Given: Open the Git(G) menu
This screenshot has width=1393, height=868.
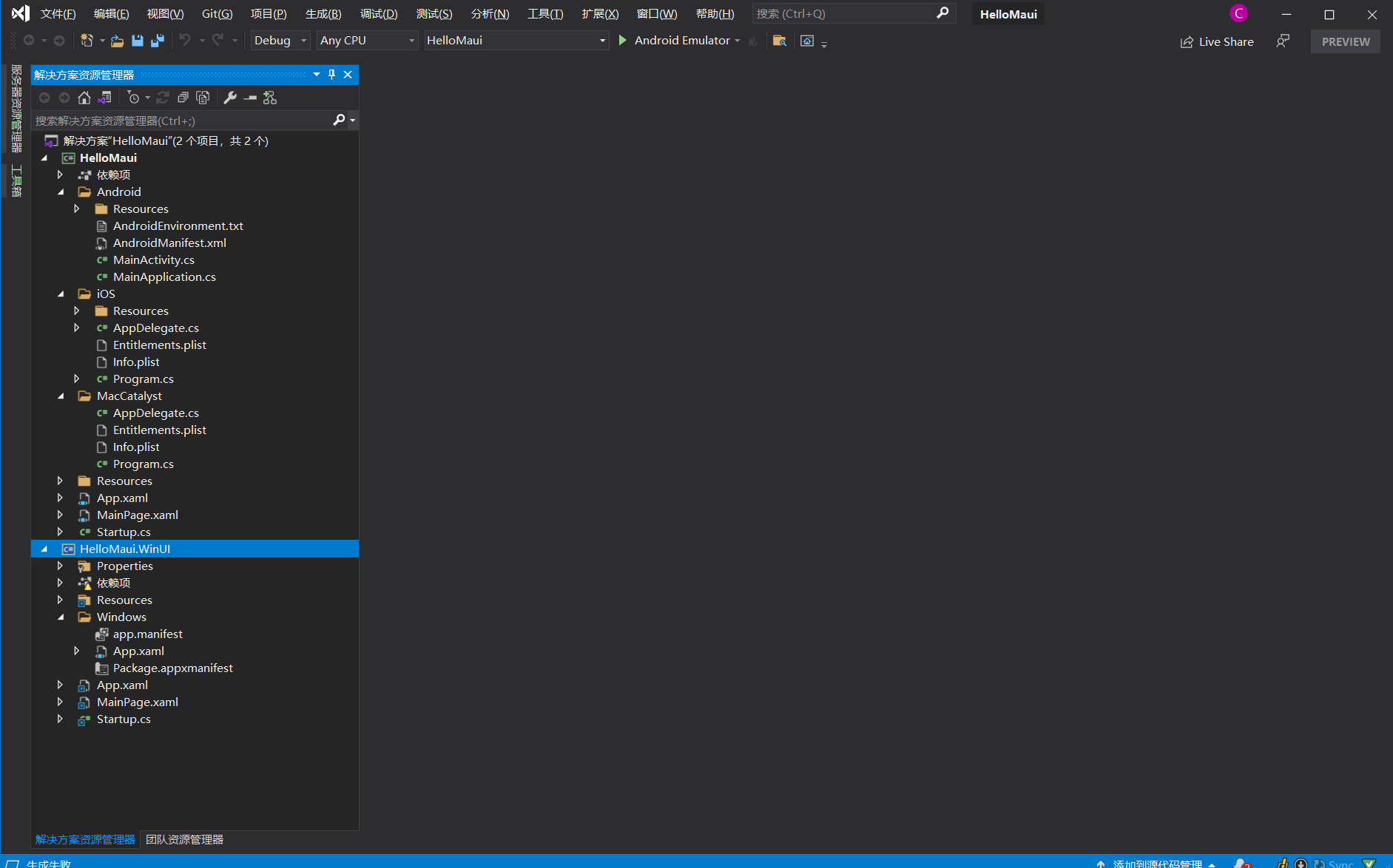Looking at the screenshot, I should 217,14.
